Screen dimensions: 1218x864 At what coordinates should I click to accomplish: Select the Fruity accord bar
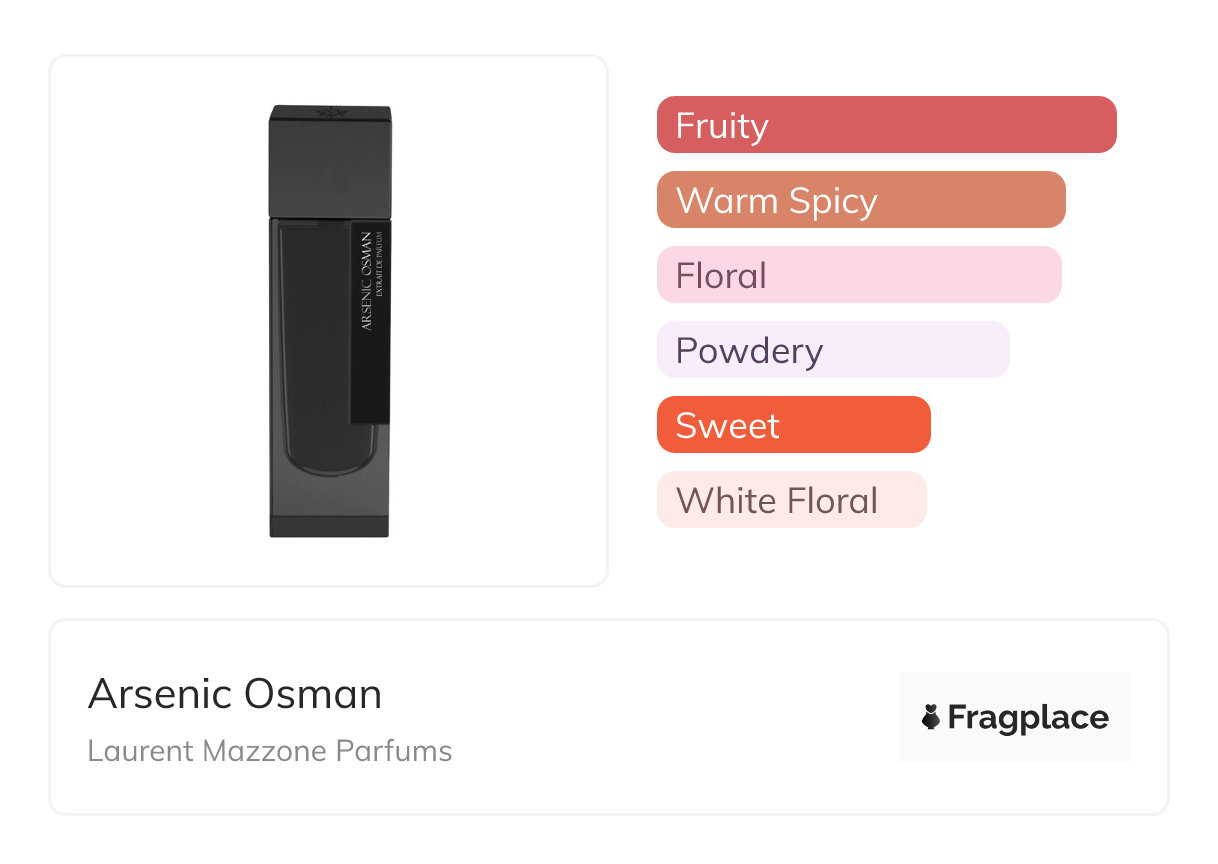click(x=886, y=125)
